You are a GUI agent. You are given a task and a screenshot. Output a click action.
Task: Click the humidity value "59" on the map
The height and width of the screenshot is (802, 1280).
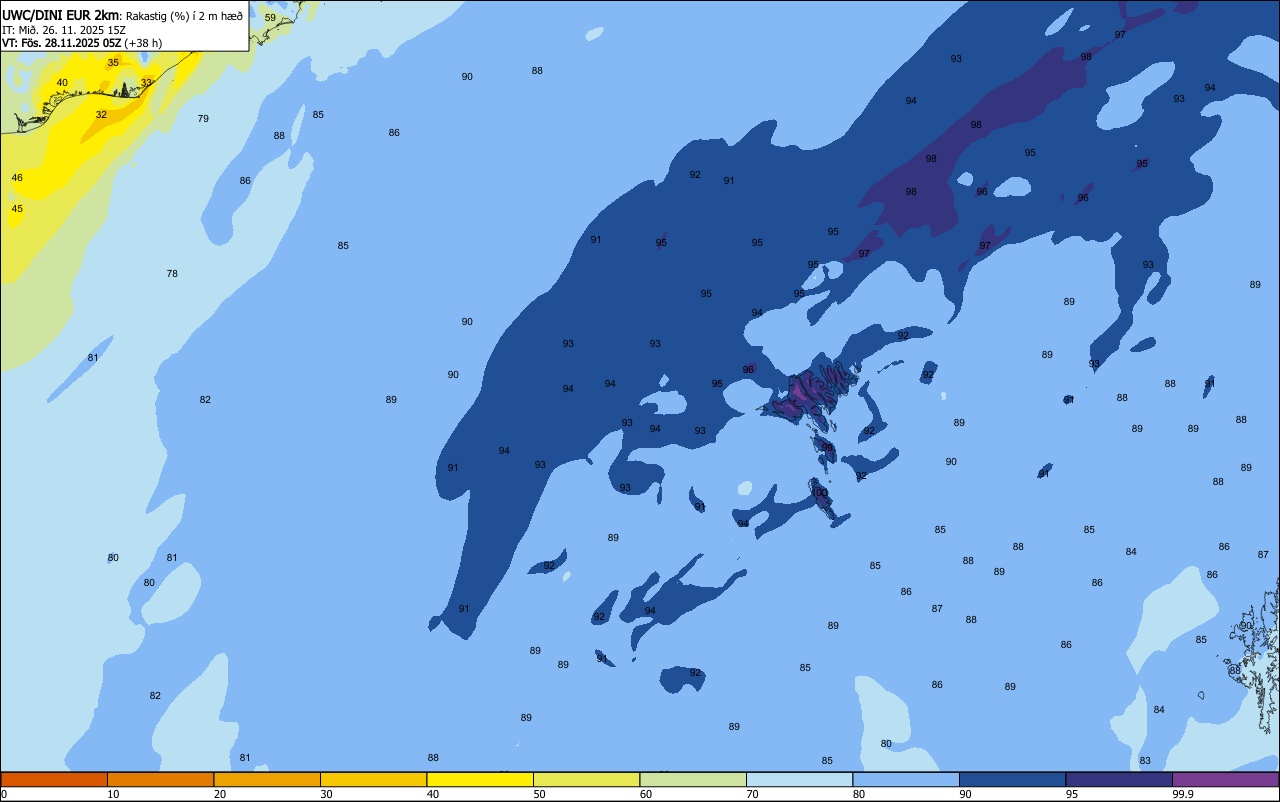pyautogui.click(x=270, y=18)
